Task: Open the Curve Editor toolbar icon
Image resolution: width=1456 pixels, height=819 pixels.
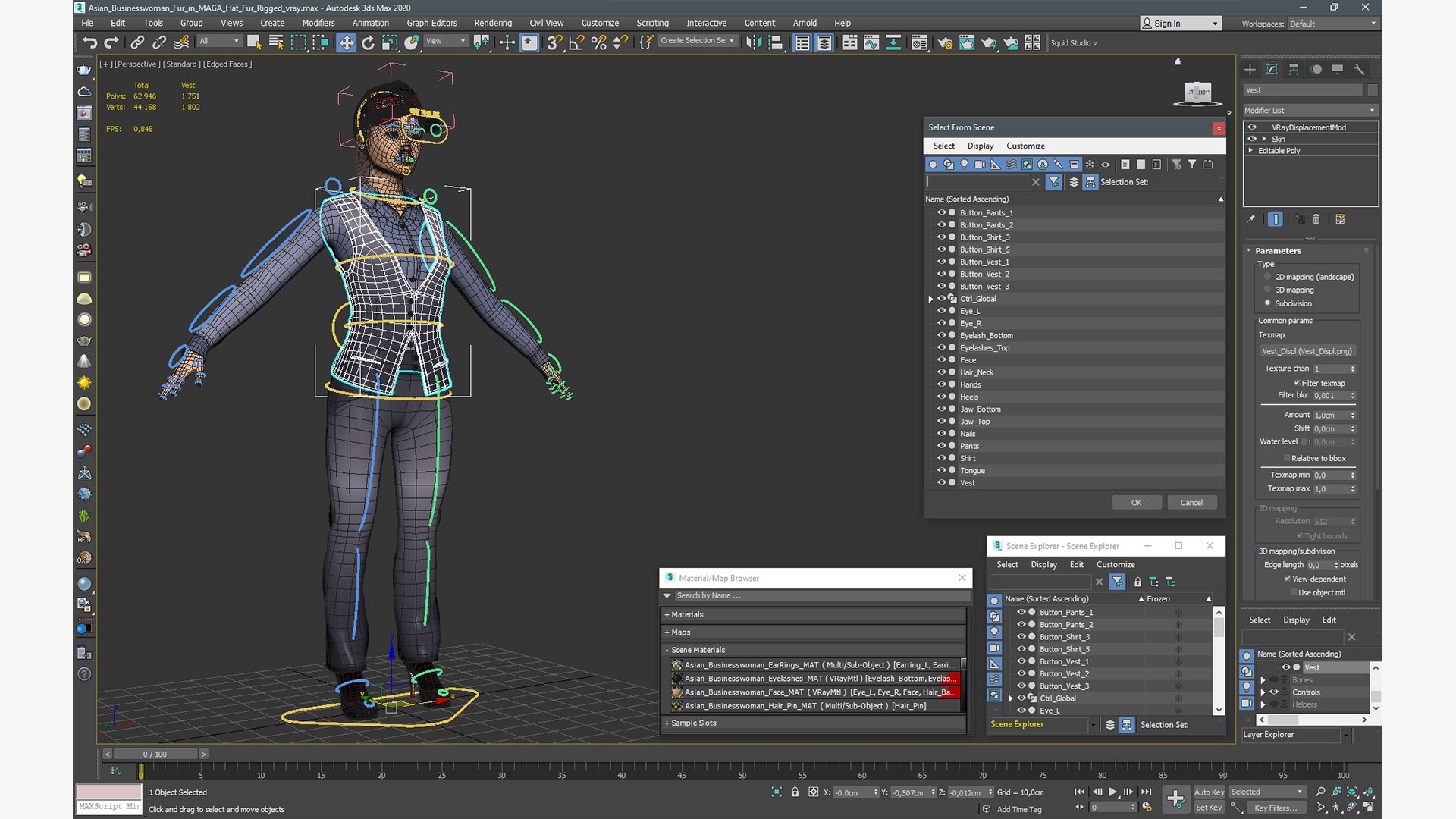Action: (x=871, y=42)
